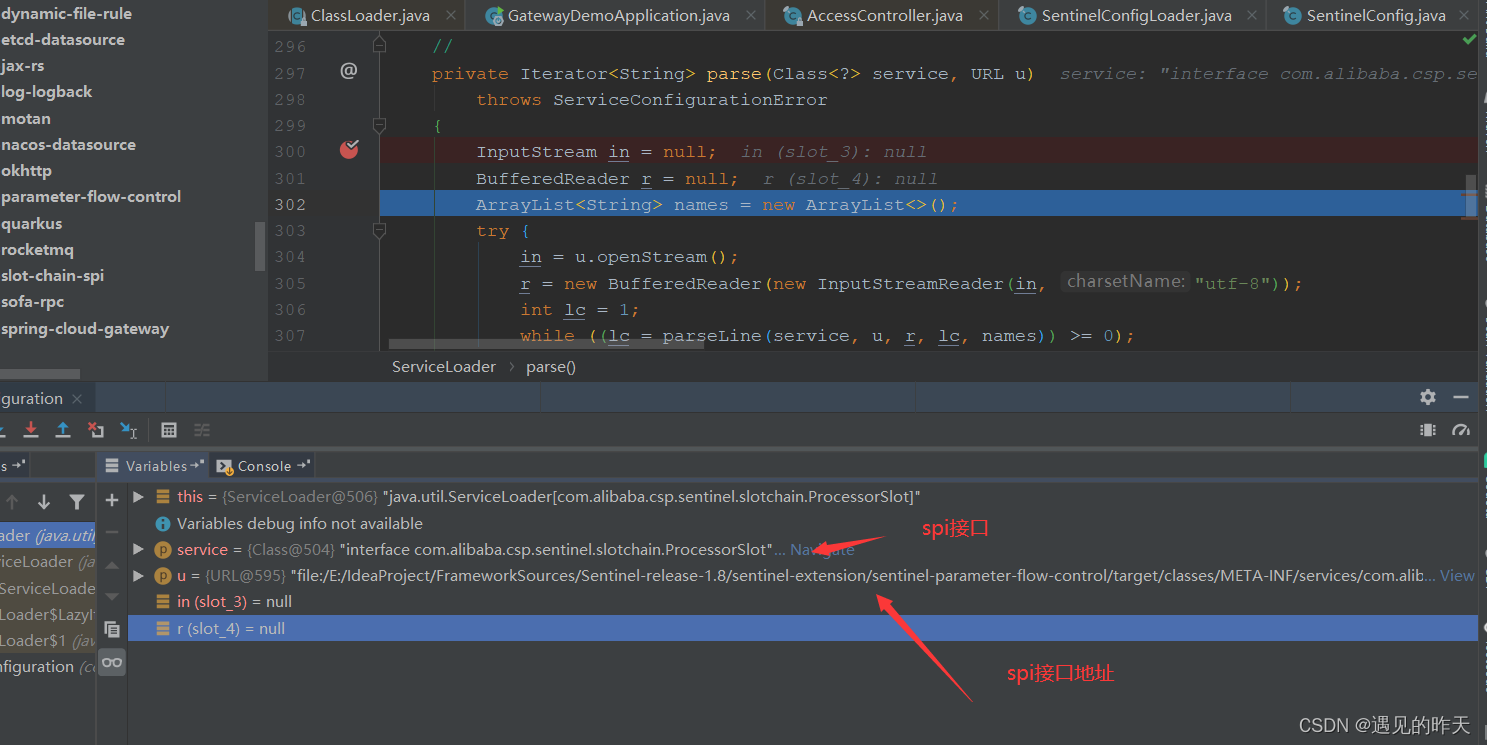The width and height of the screenshot is (1487, 745).
Task: Toggle the glasses show watches icon
Action: 112,662
